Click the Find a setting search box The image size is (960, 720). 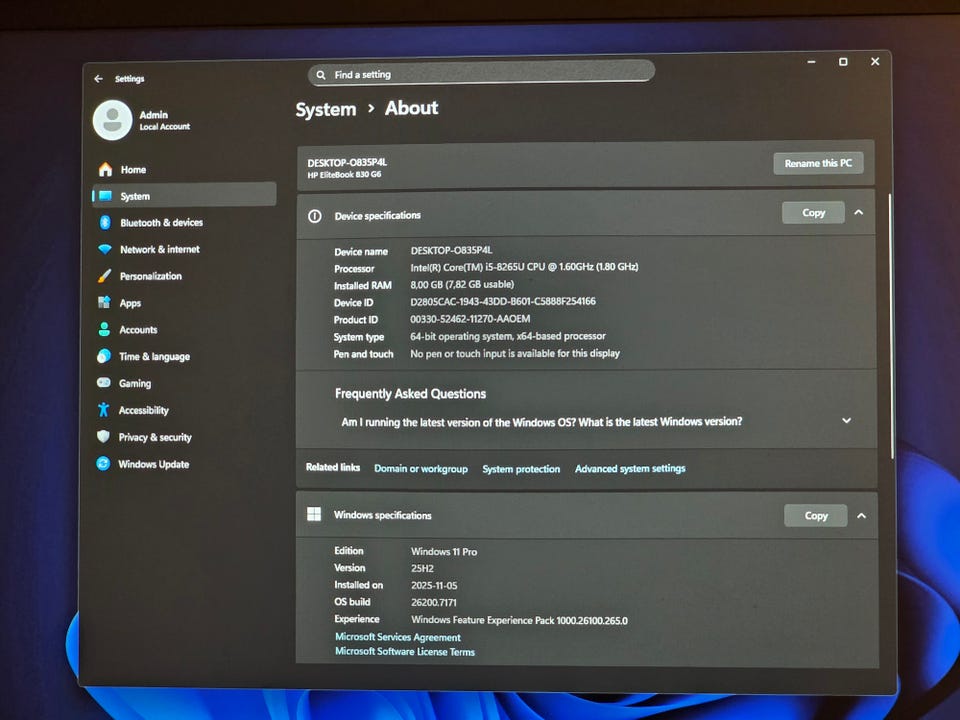(481, 74)
